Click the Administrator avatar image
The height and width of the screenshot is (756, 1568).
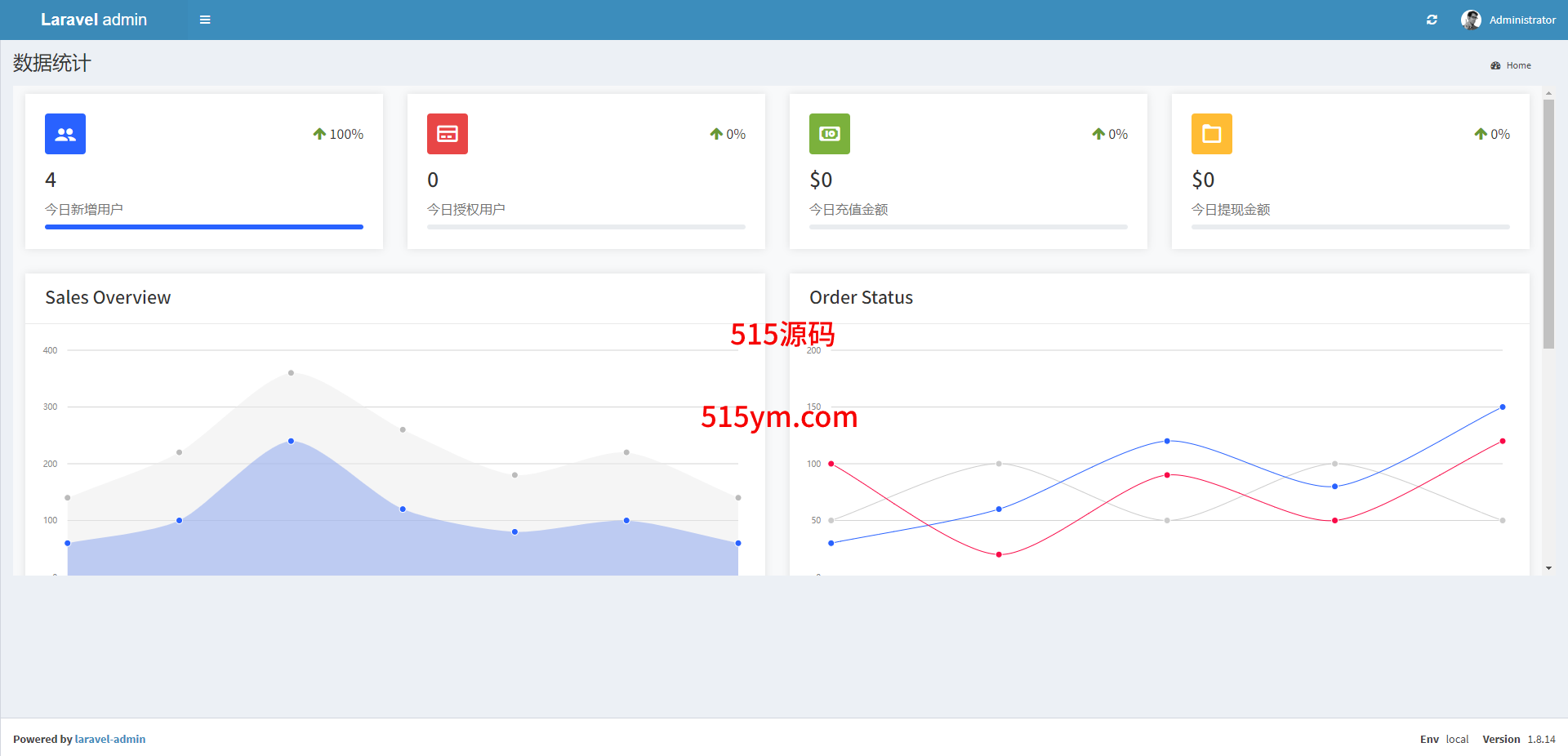pos(1471,20)
